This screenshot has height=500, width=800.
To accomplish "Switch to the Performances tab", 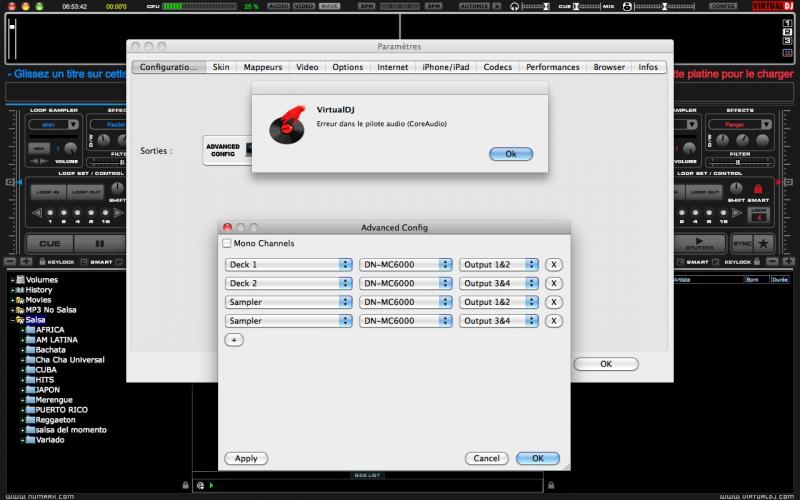I will click(x=553, y=67).
